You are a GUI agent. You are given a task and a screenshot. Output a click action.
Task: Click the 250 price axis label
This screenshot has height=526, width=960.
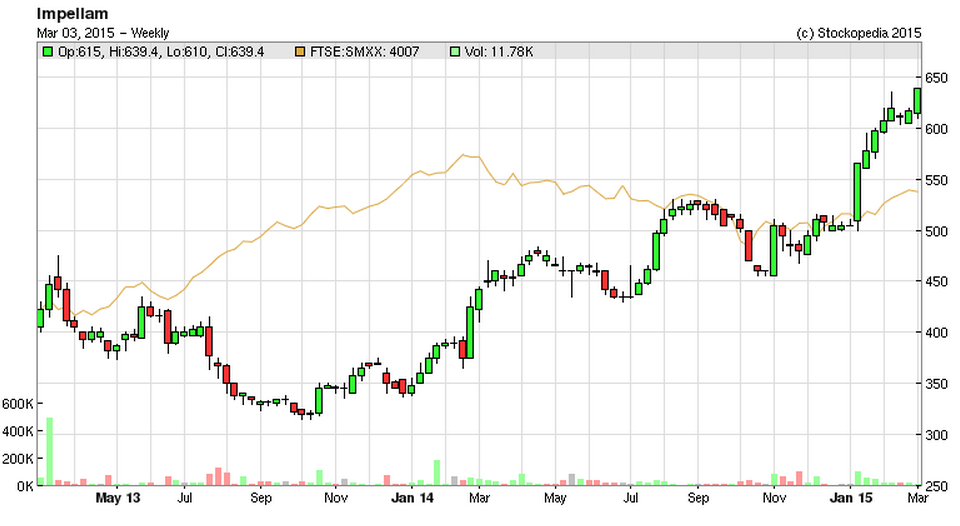[x=937, y=487]
